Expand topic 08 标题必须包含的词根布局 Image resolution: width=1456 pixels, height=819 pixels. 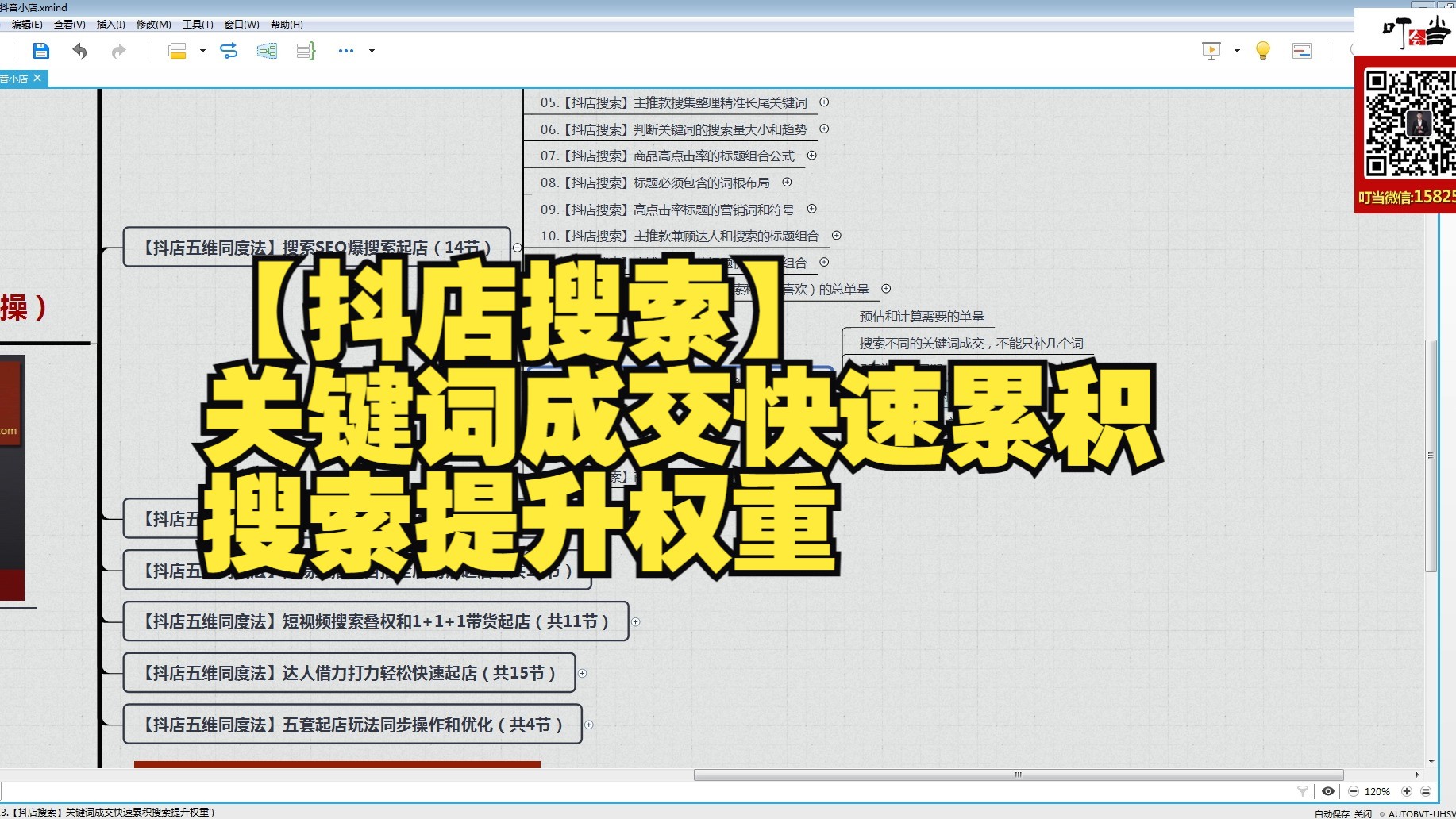787,182
